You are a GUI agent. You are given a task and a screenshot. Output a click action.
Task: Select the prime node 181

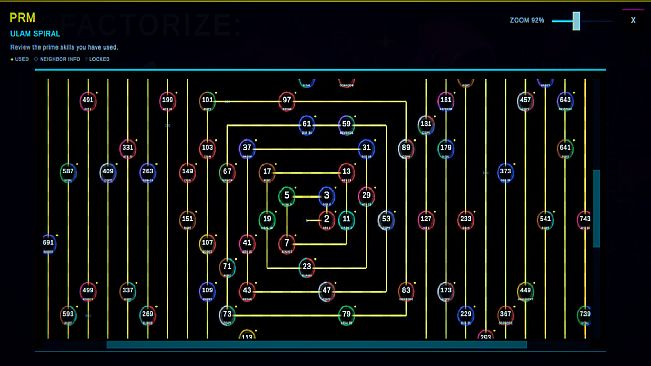click(446, 101)
